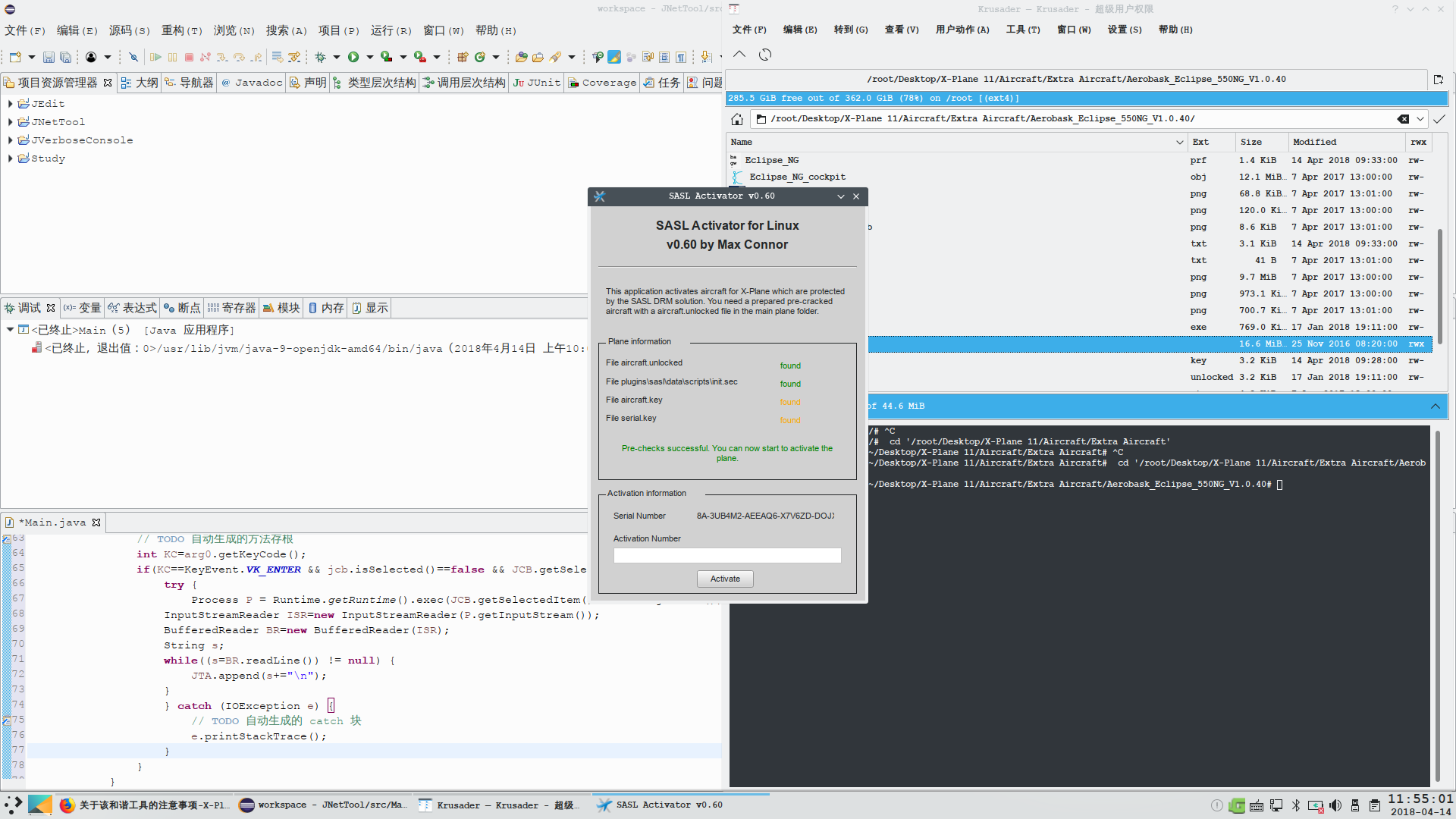Collapse the Krusader terminal panel chevron
Image resolution: width=1456 pixels, height=819 pixels.
point(1436,406)
